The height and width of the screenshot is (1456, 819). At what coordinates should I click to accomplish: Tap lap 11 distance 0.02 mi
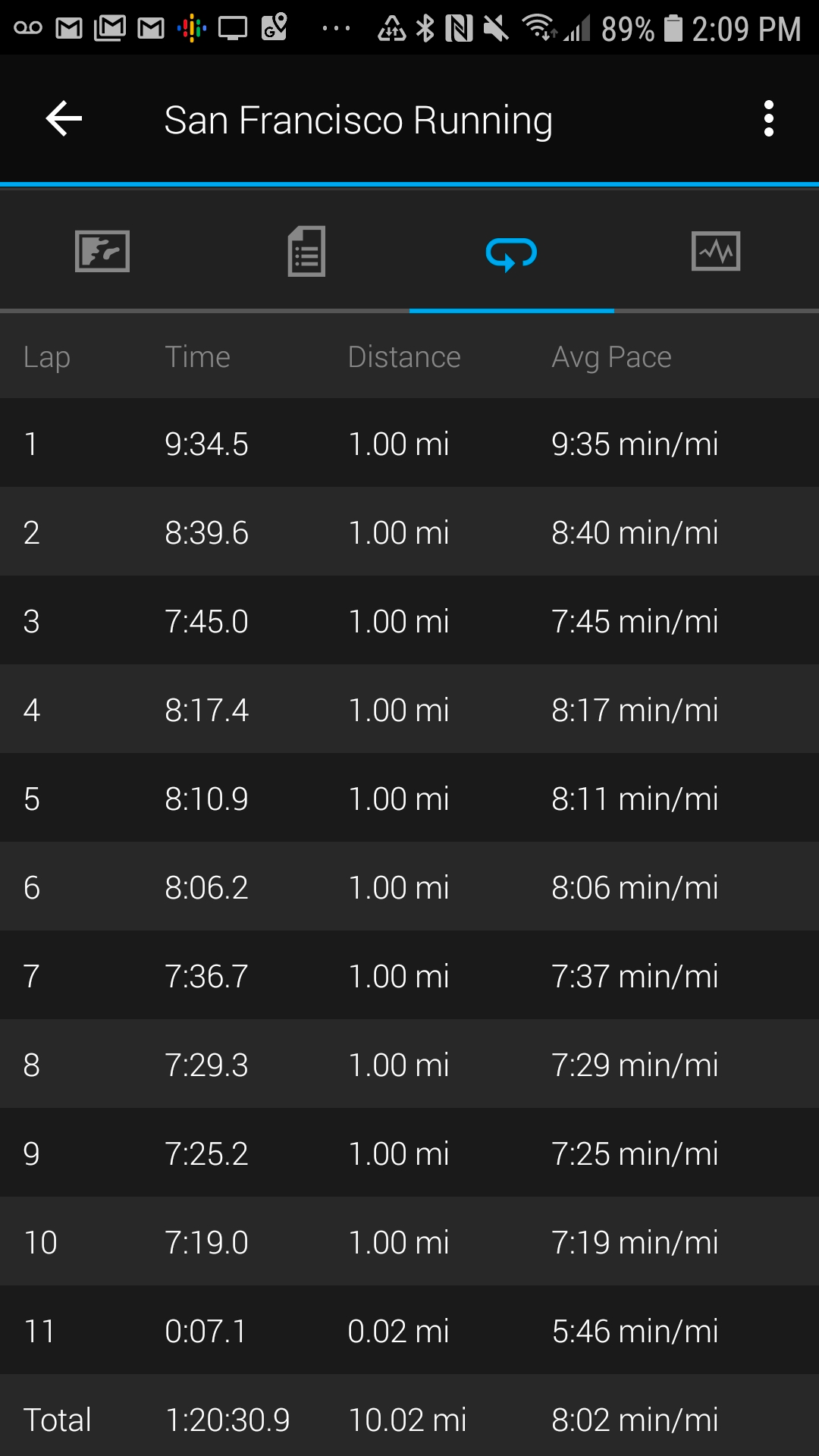[398, 1332]
